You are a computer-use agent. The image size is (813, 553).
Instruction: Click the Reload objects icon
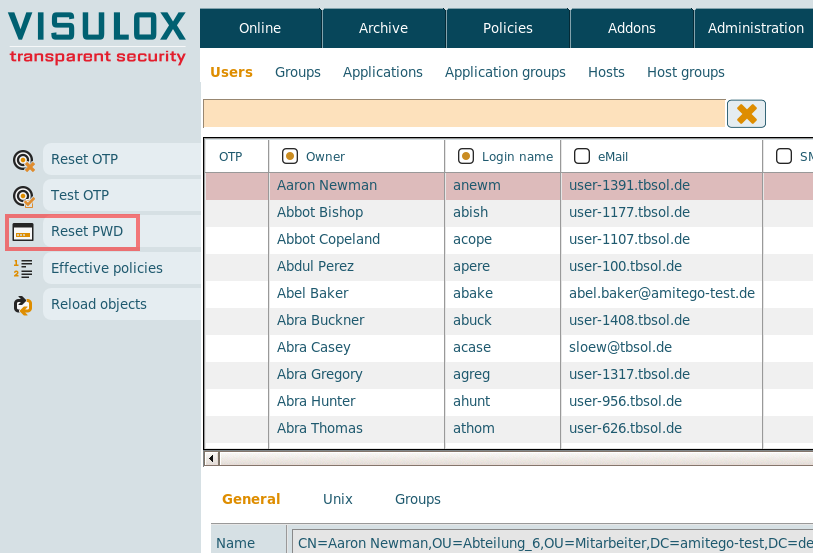[x=23, y=304]
